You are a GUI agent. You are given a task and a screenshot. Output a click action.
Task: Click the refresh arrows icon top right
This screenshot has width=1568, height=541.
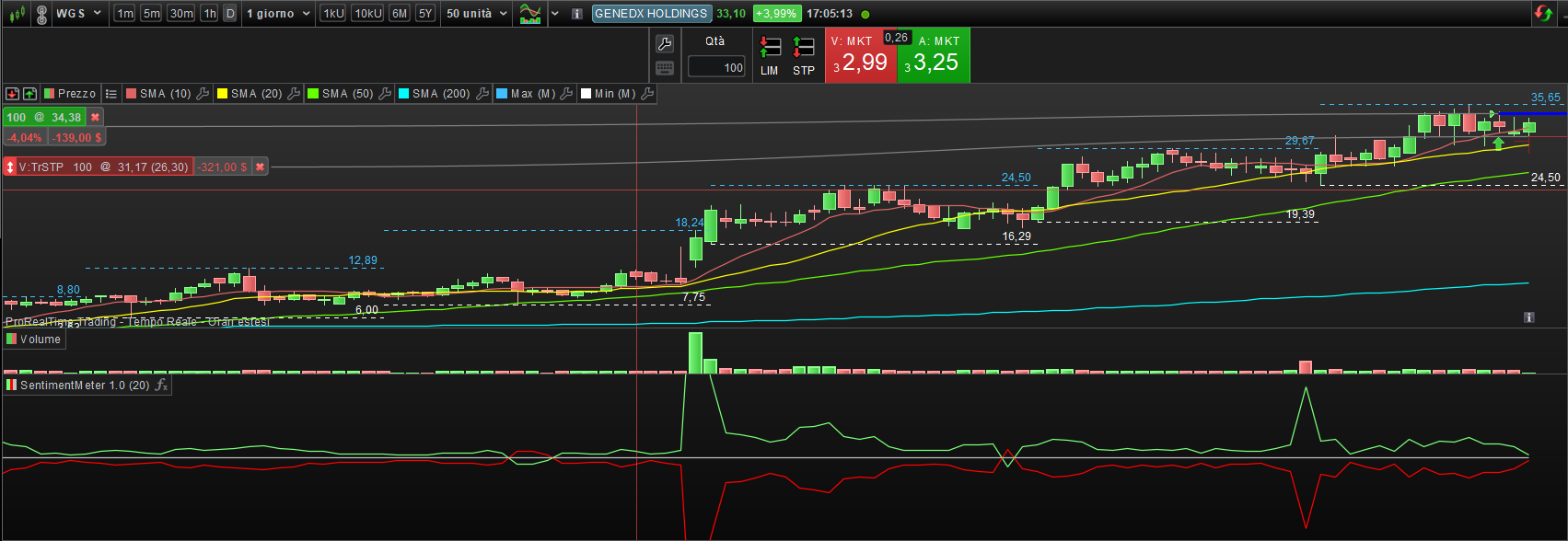[x=1542, y=14]
